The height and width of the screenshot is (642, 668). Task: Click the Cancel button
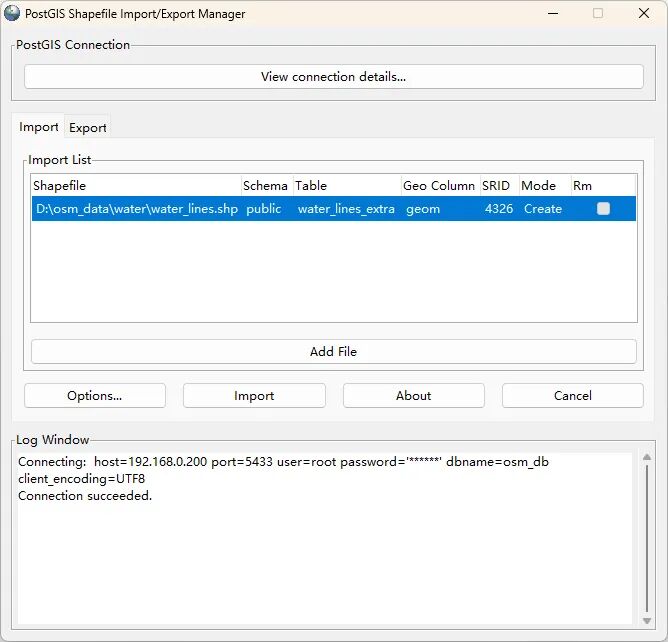pos(573,396)
